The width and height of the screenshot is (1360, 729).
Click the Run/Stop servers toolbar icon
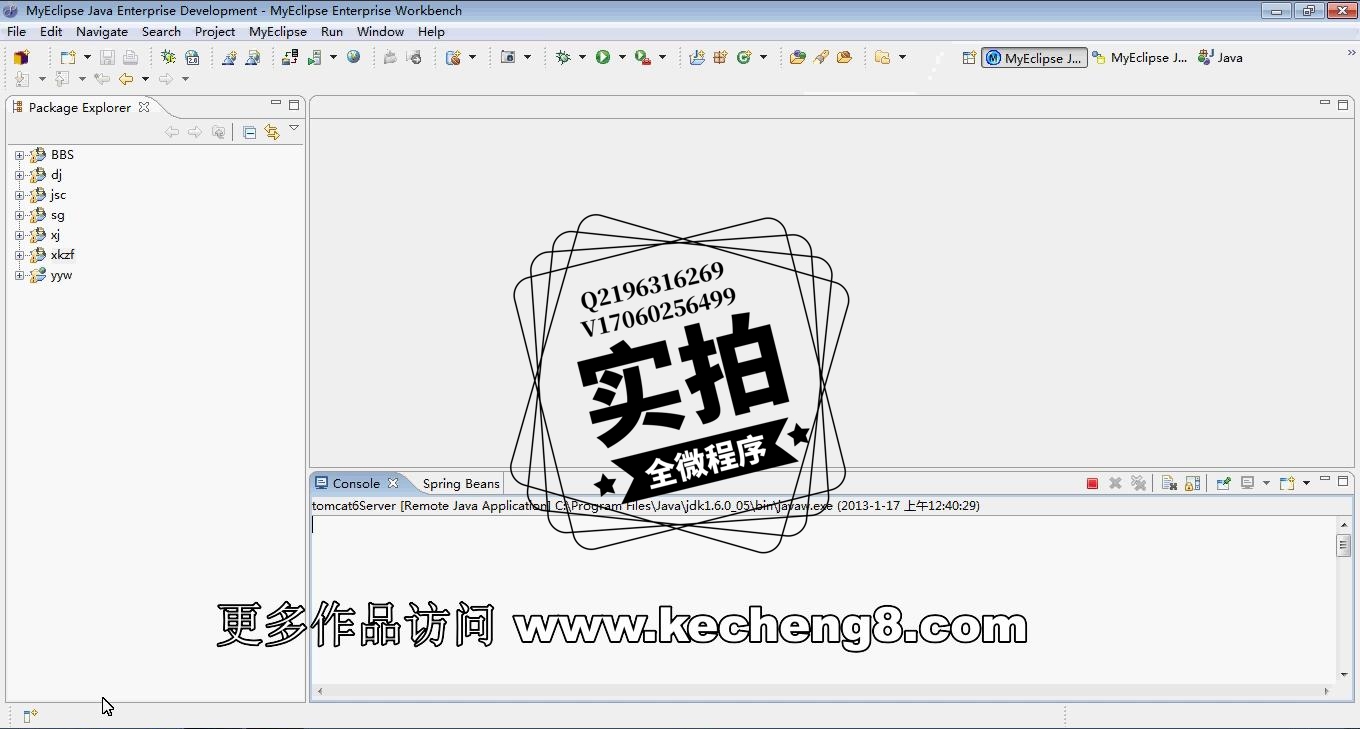(x=315, y=58)
